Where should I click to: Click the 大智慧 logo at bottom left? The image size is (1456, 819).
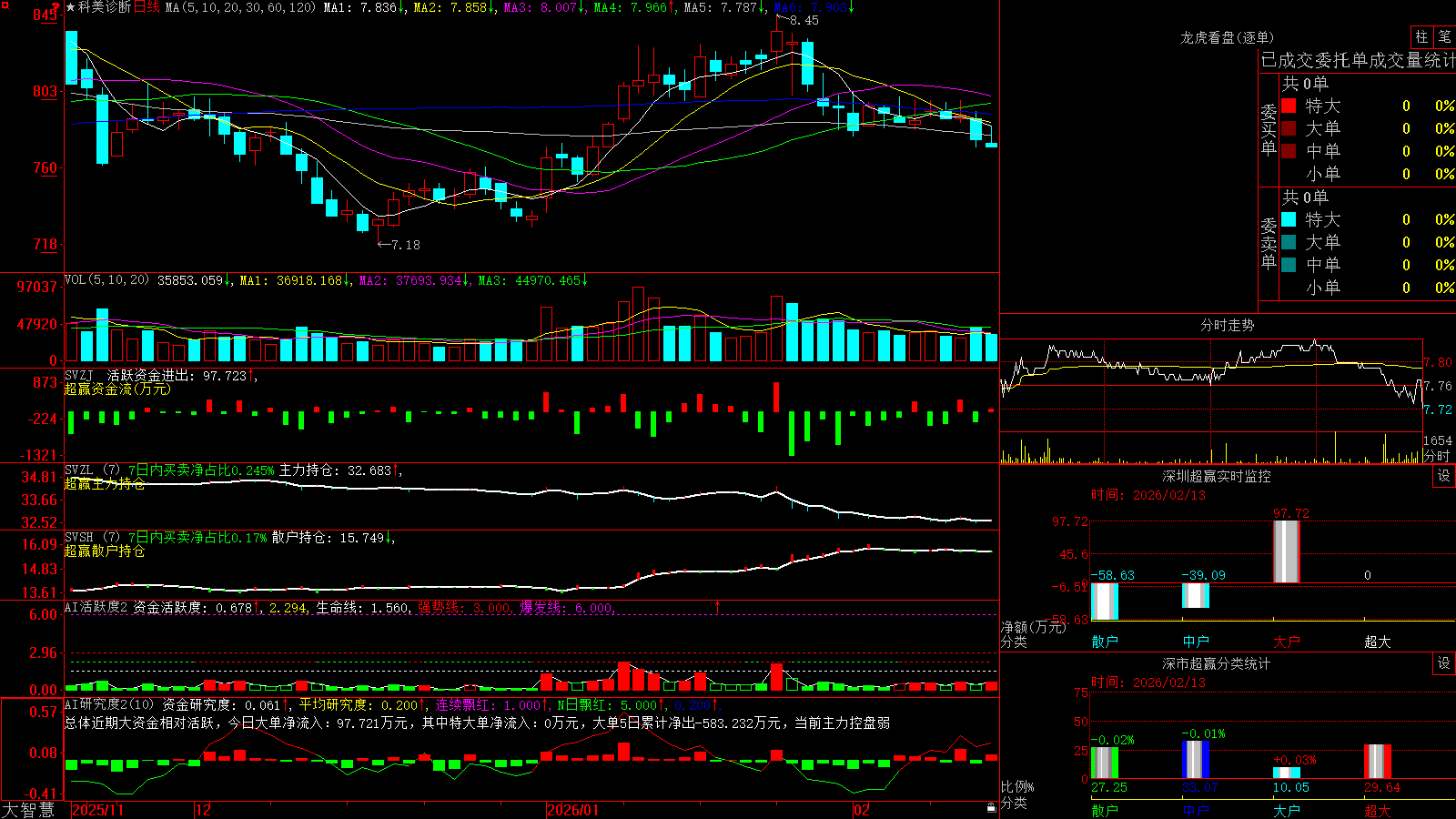tap(28, 809)
